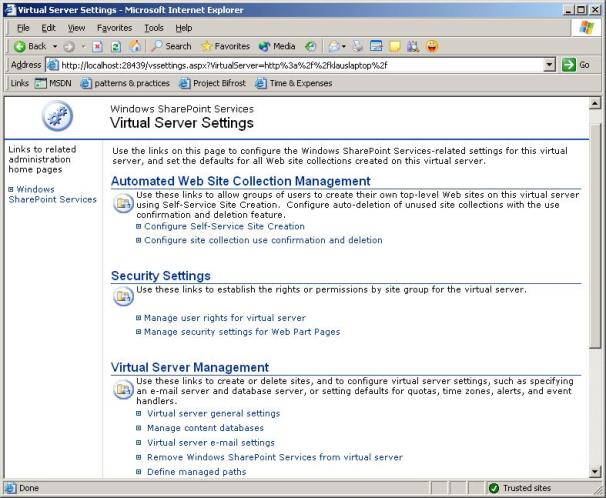The height and width of the screenshot is (498, 606).
Task: Open Manage content databases
Action: point(205,428)
